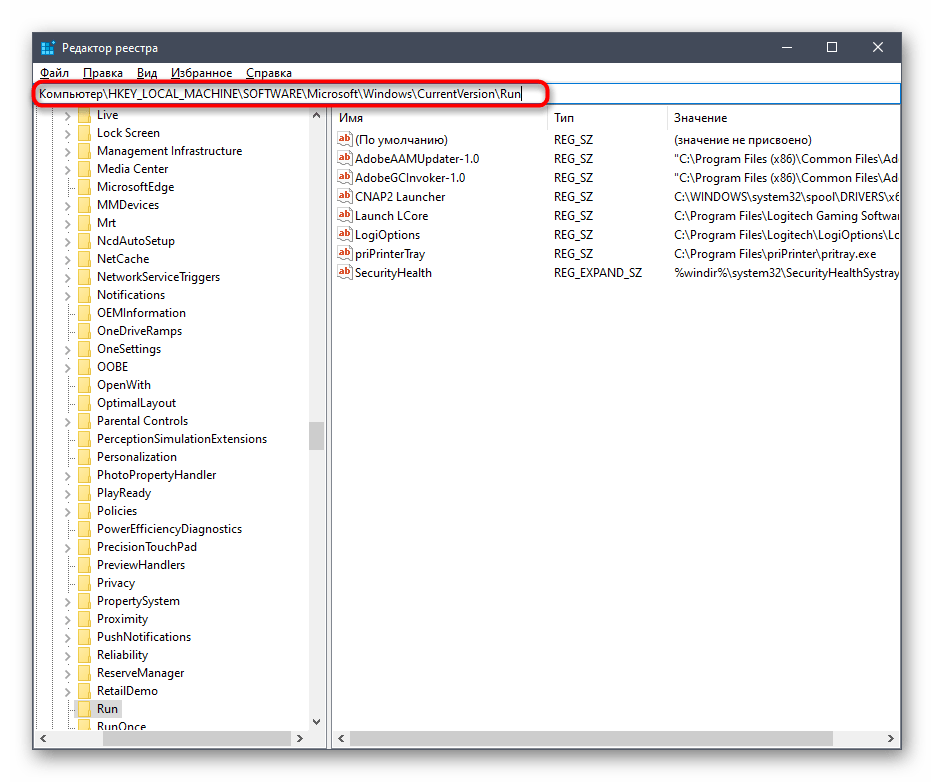The image size is (934, 782).
Task: Click the string icon of AdobeAAMUpdater-1.0
Action: (344, 158)
